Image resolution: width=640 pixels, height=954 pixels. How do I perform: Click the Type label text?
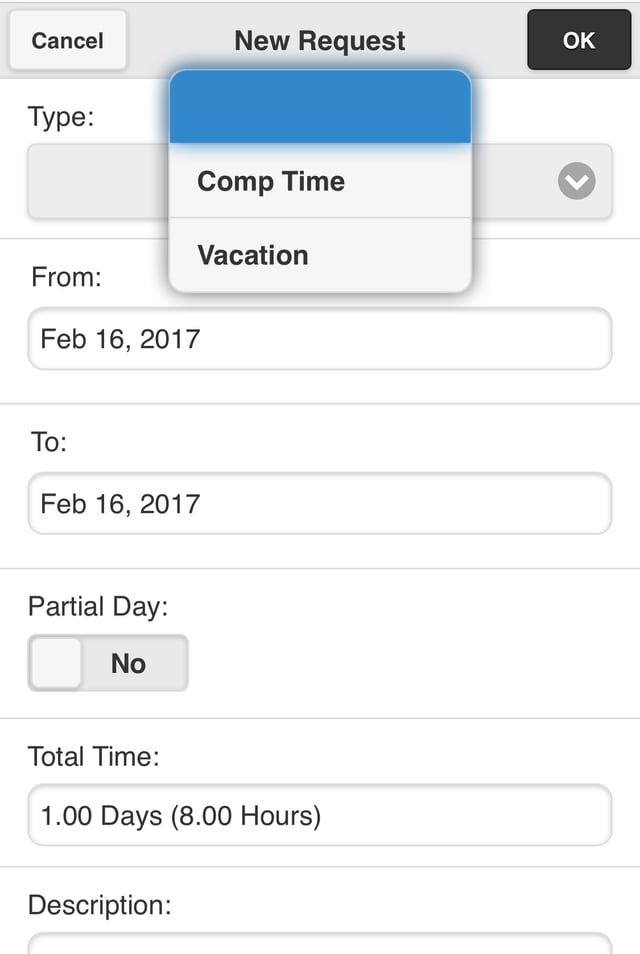tap(60, 117)
